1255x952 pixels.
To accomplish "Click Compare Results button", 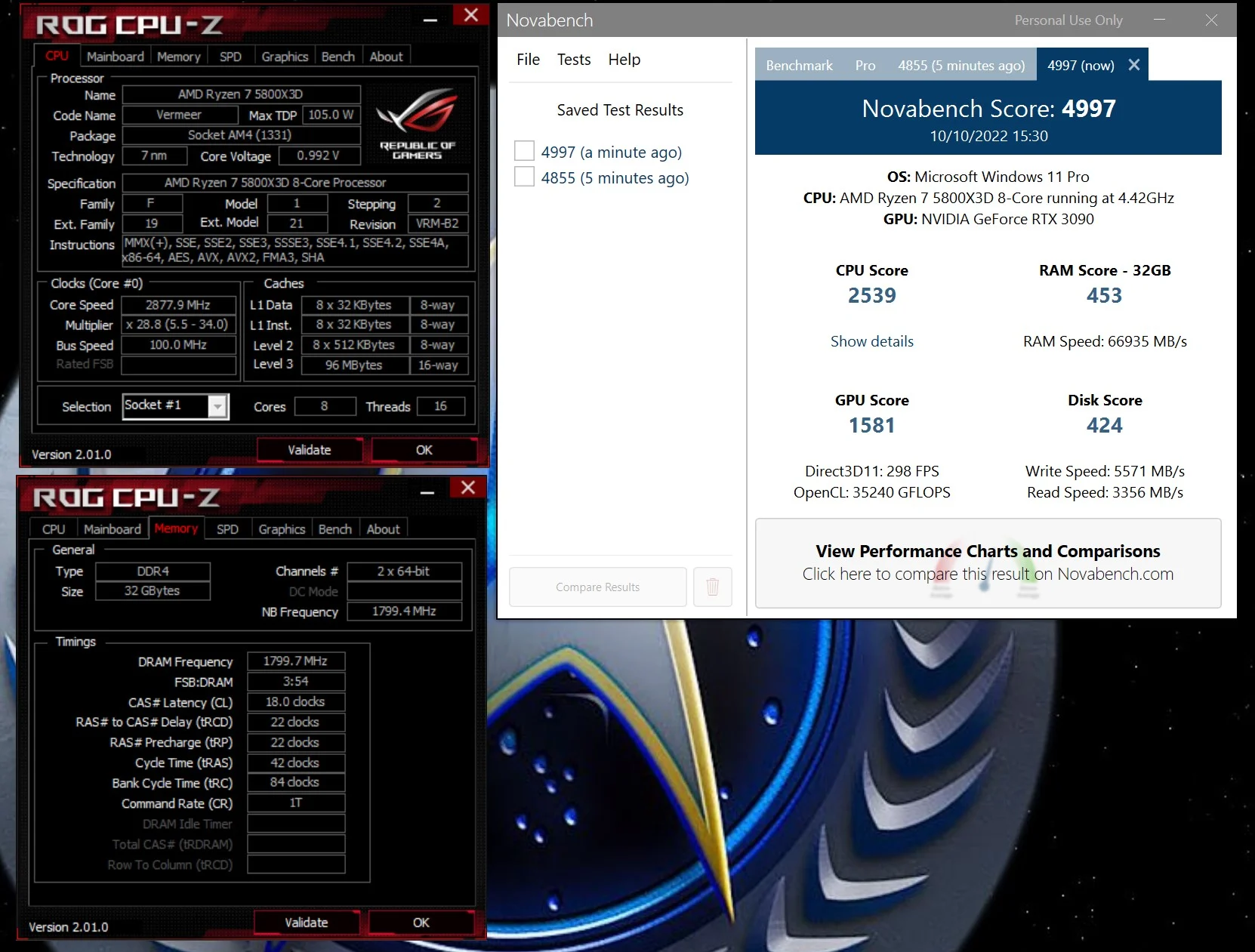I will tap(597, 587).
